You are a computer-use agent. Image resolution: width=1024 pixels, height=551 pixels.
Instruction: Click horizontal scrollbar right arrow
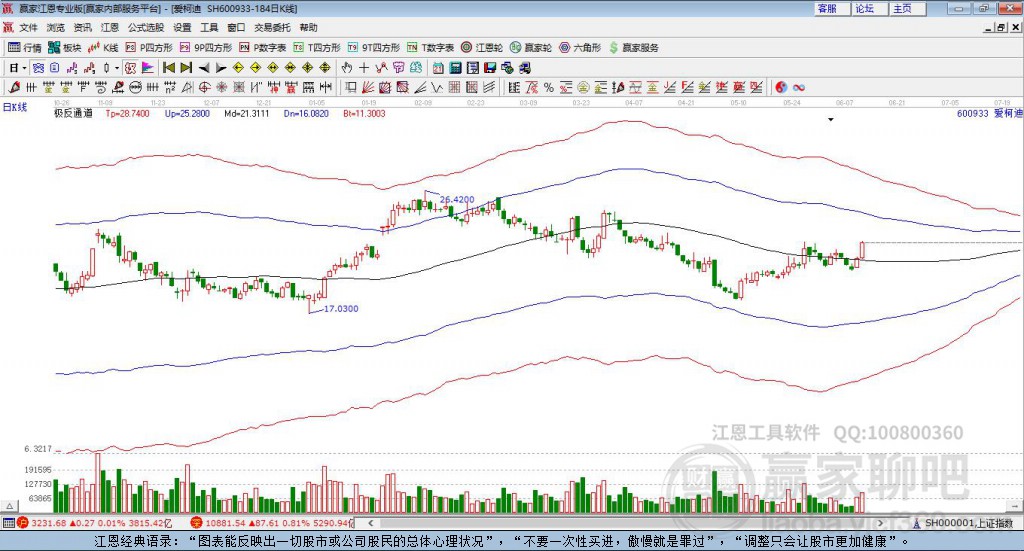(880, 523)
